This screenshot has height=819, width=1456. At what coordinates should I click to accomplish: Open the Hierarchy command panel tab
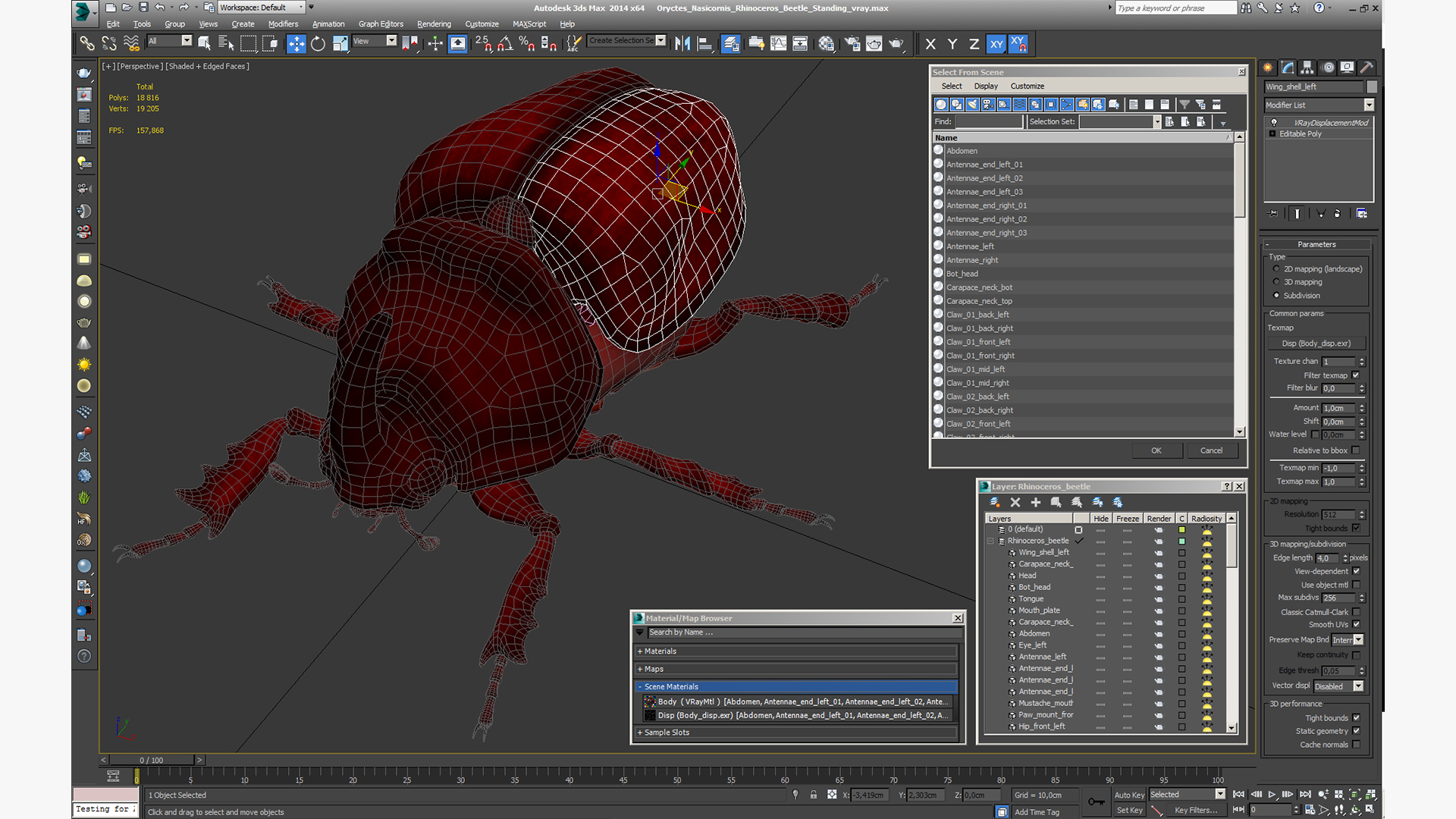[1307, 67]
